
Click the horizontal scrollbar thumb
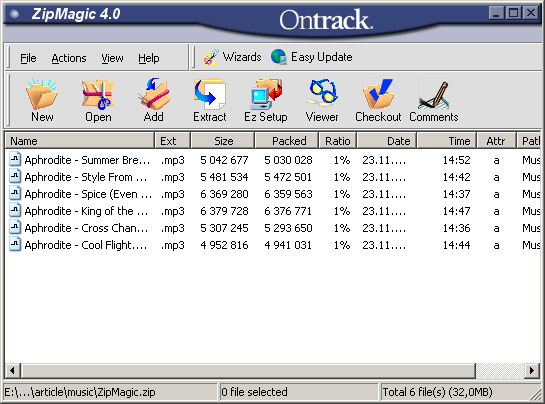click(x=248, y=371)
